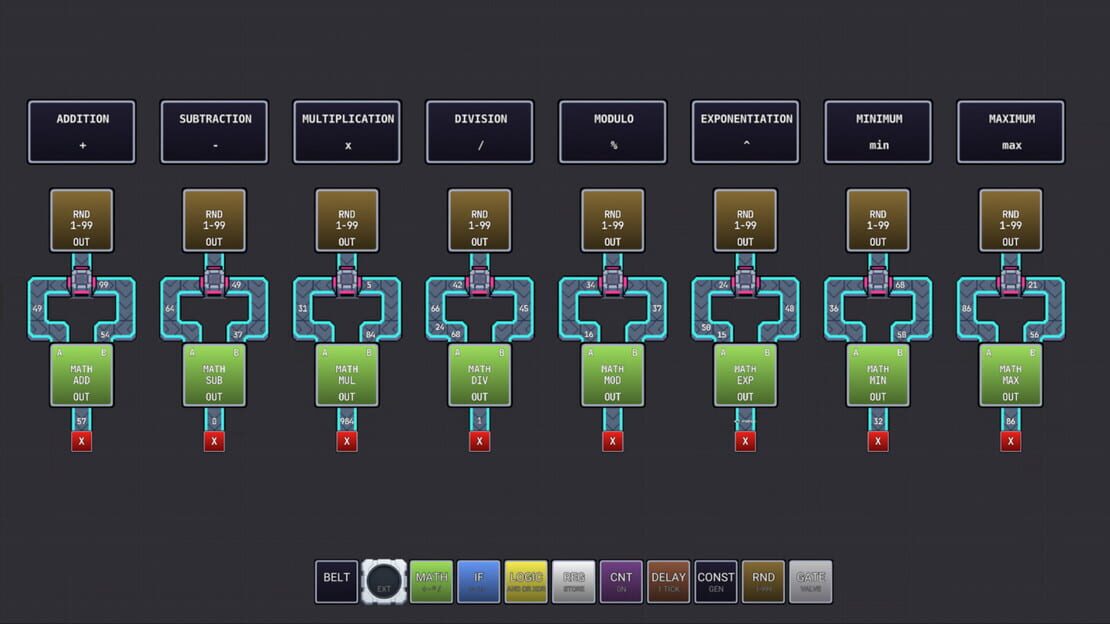
Task: Click the ADDITION + label panel
Action: pos(81,132)
